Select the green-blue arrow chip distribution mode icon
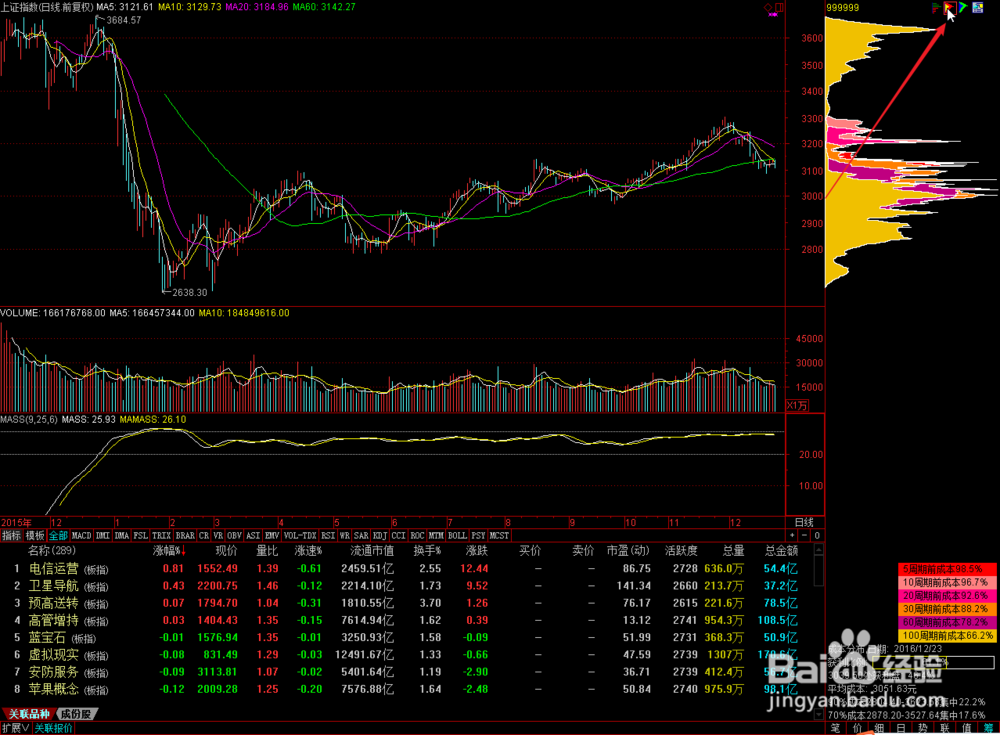The height and width of the screenshot is (735, 1000). (x=963, y=8)
